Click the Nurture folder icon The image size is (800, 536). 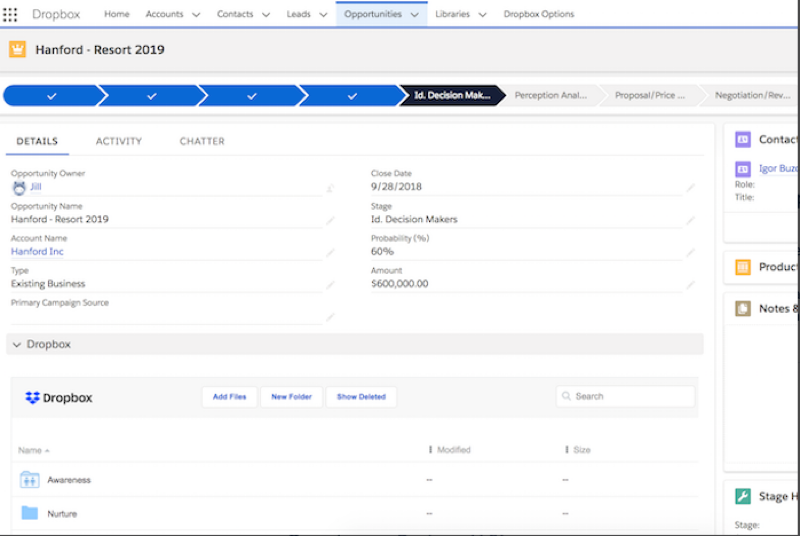[30, 513]
